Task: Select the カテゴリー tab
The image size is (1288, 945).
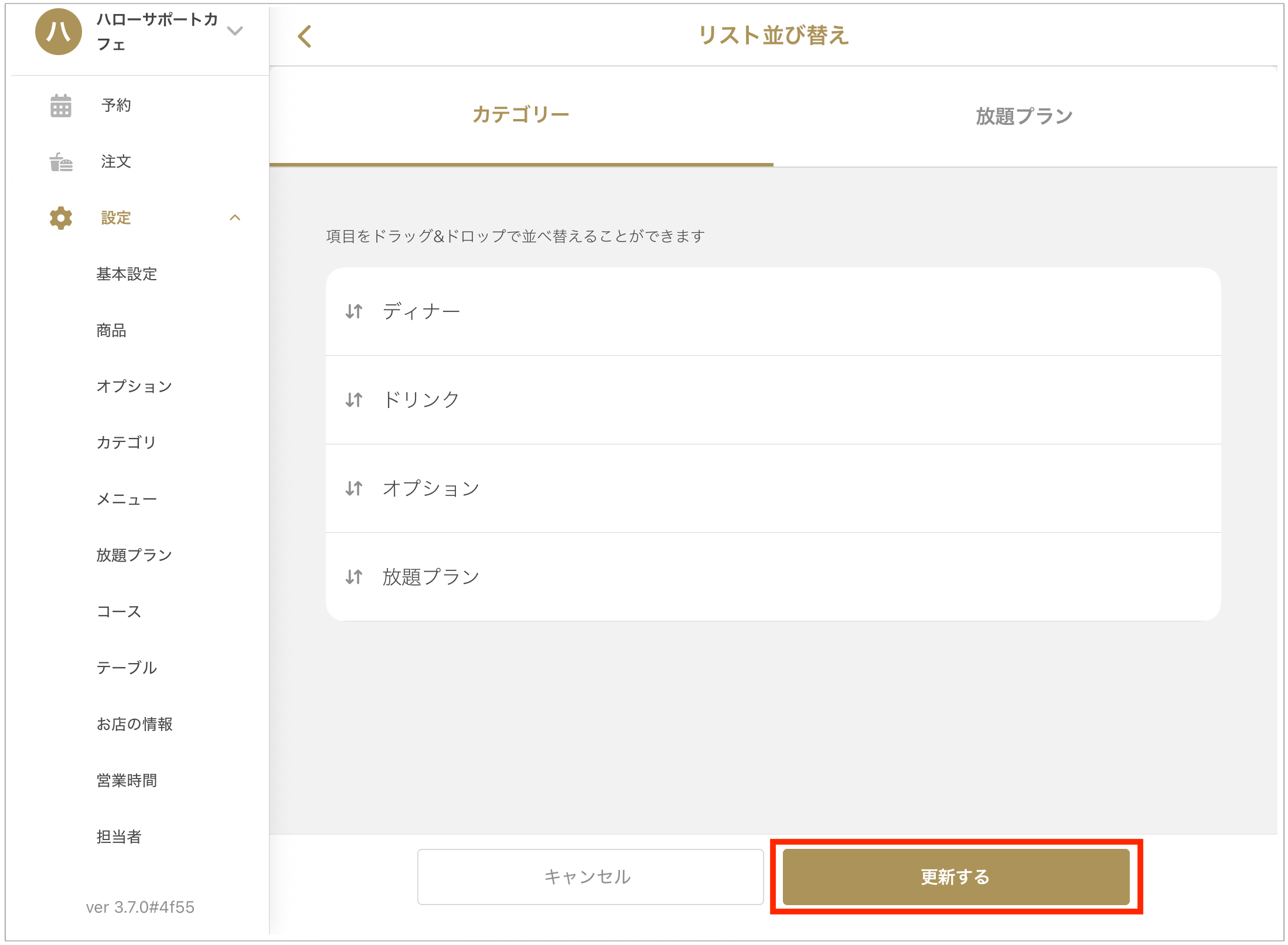Action: pos(520,115)
